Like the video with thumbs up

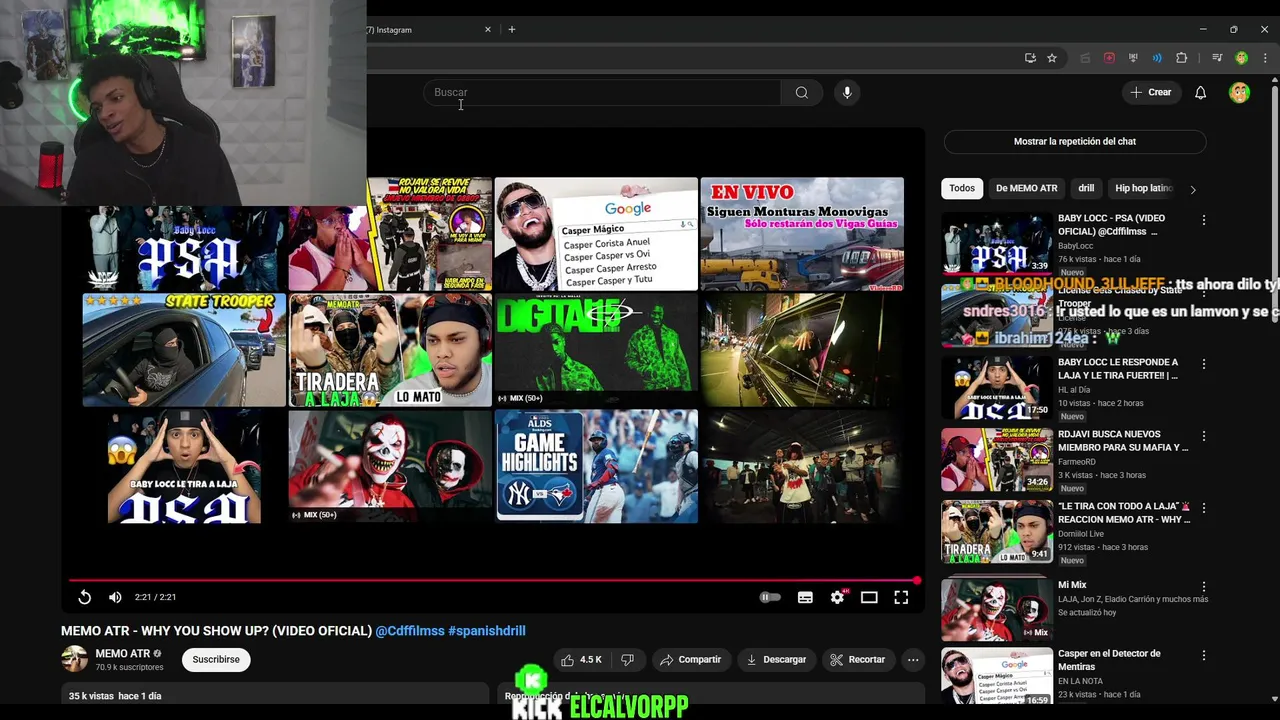[x=581, y=660]
